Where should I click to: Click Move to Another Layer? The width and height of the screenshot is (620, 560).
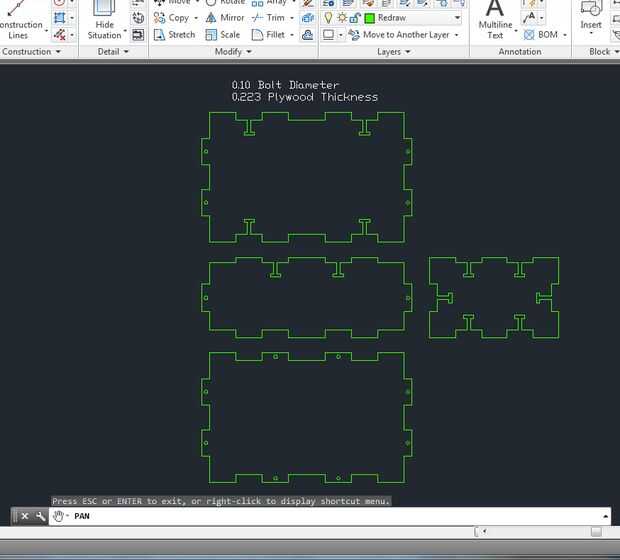coord(399,35)
